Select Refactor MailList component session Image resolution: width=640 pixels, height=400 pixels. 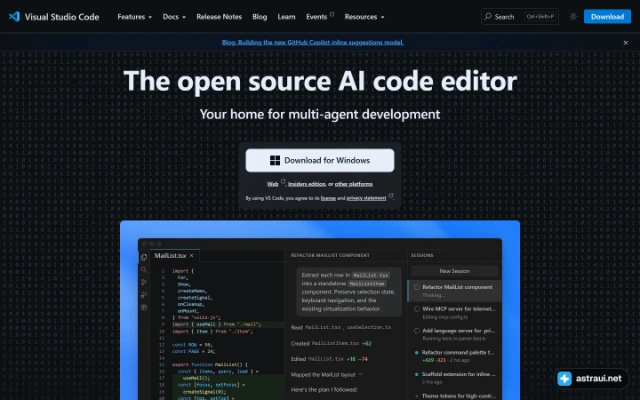[454, 291]
